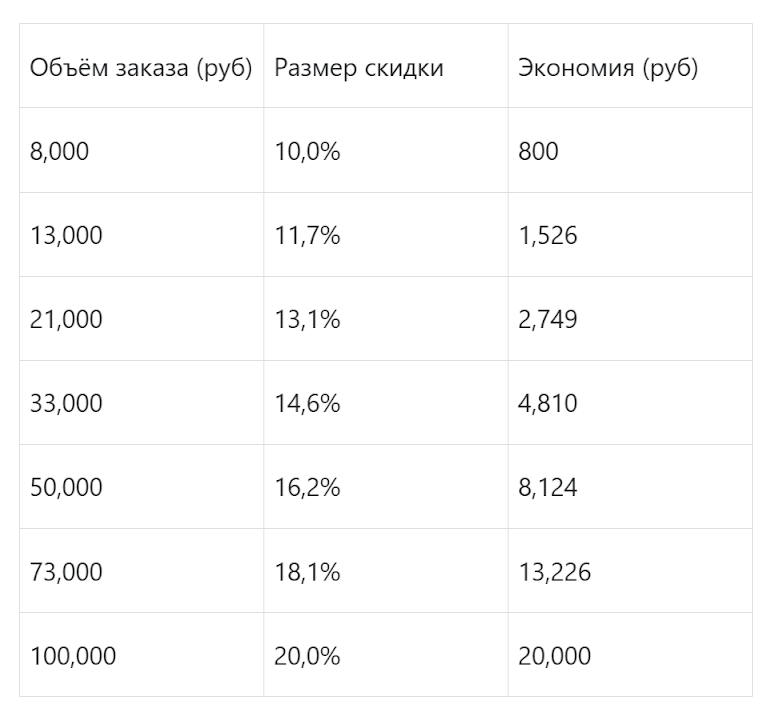Click the "Объём заказа (руб)" column header

click(141, 68)
